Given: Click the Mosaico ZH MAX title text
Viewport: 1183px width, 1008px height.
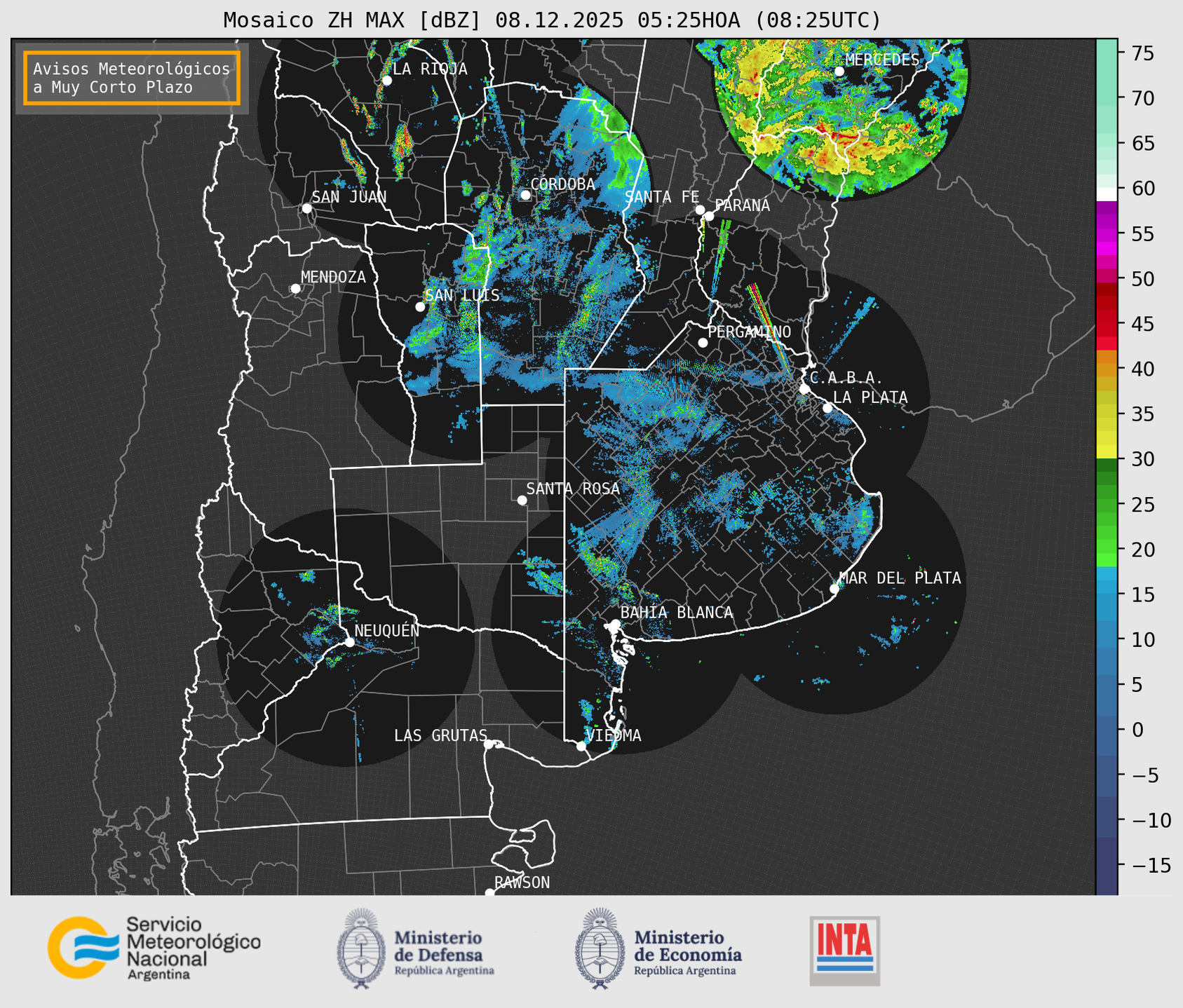Looking at the screenshot, I should (x=552, y=20).
